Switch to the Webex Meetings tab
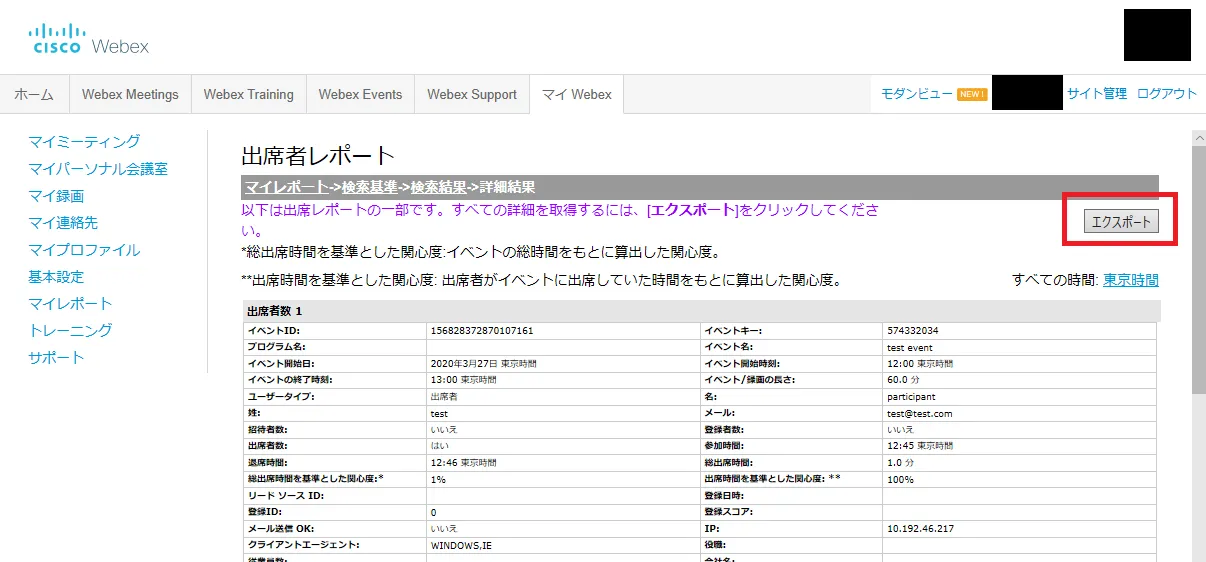This screenshot has width=1206, height=562. coord(130,95)
